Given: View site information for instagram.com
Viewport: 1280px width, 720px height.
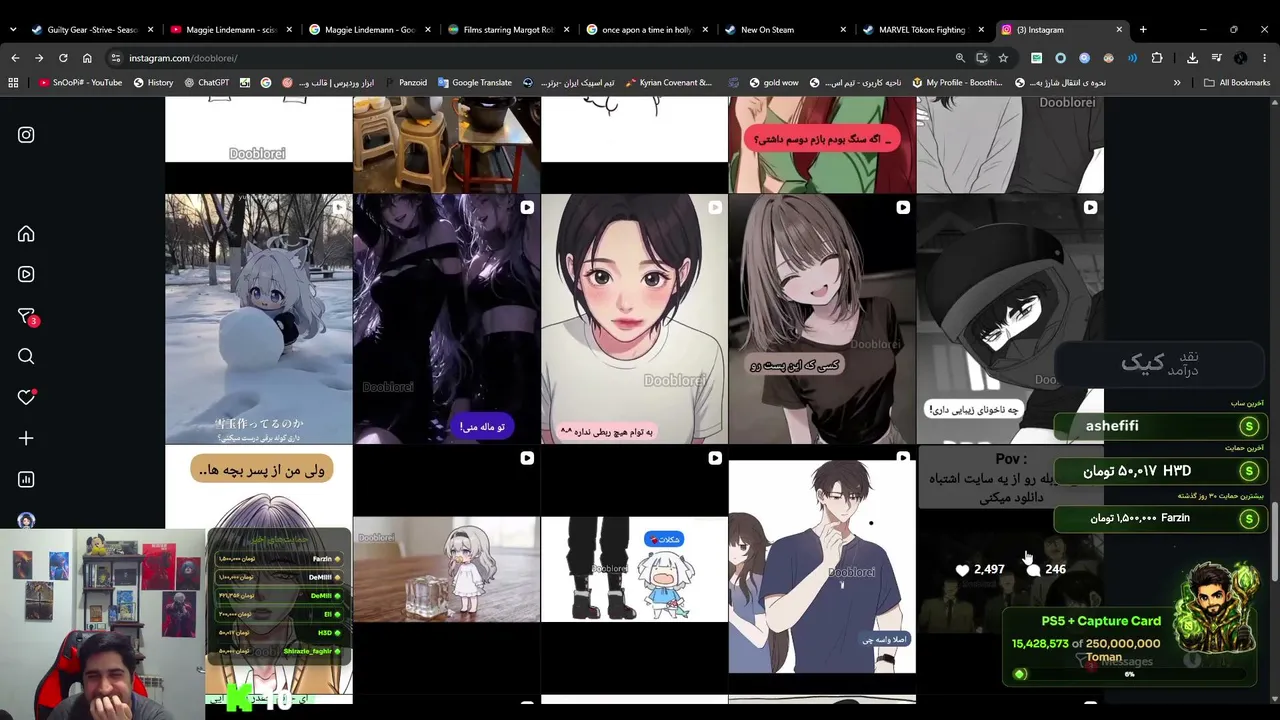Looking at the screenshot, I should pos(116,58).
